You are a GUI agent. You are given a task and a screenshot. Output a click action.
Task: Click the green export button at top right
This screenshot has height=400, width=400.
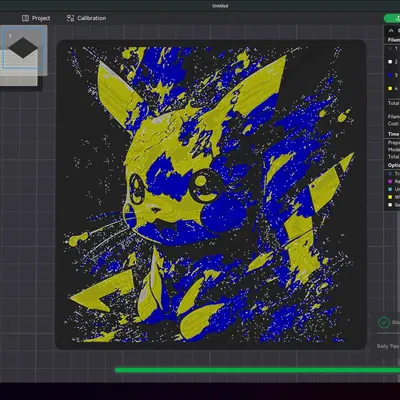[392, 18]
